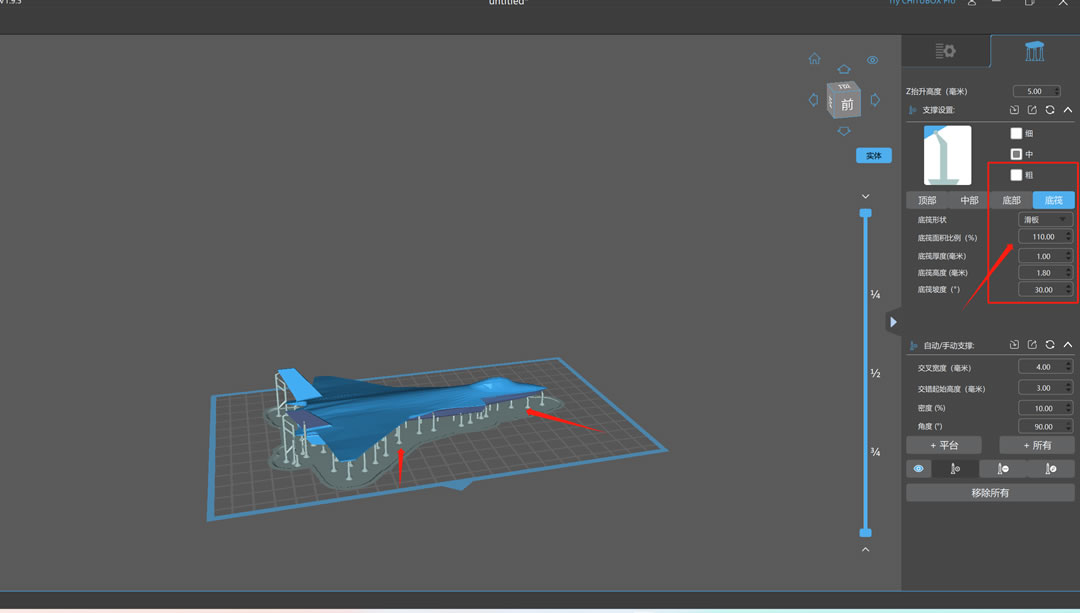Click the + 所有 button
1080x613 pixels.
[1037, 445]
